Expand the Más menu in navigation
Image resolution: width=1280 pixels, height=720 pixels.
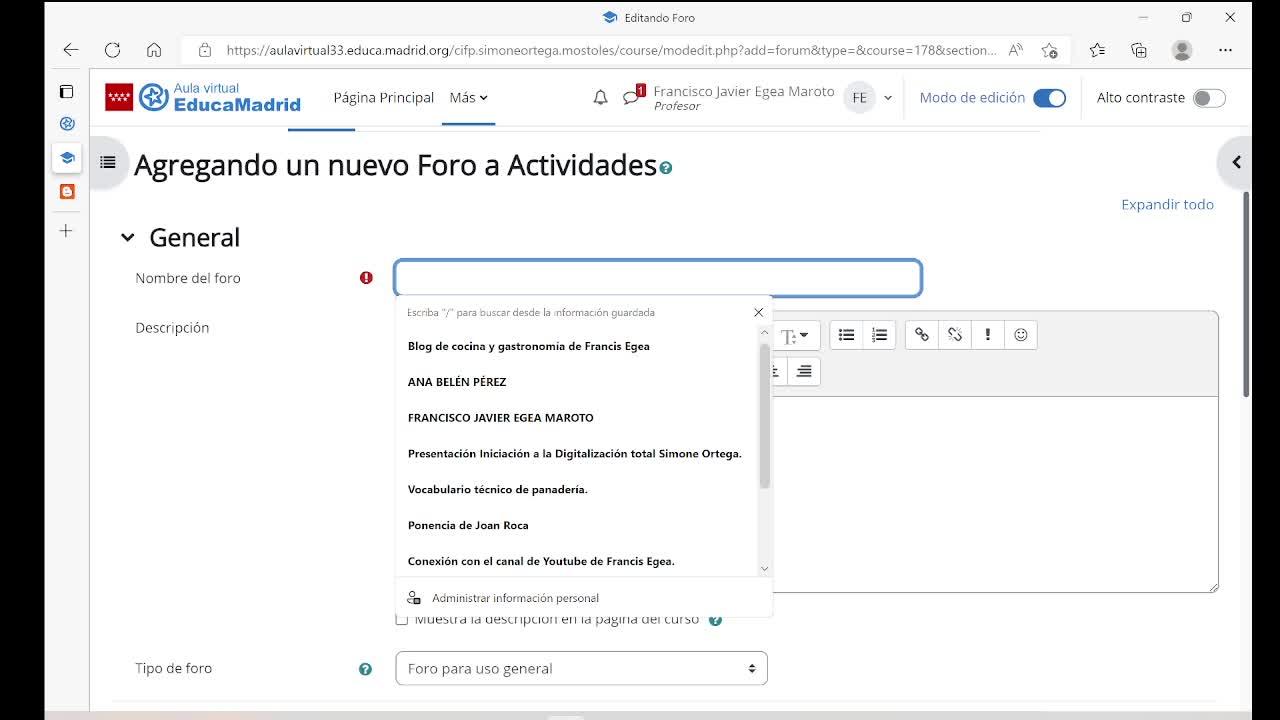coord(468,98)
